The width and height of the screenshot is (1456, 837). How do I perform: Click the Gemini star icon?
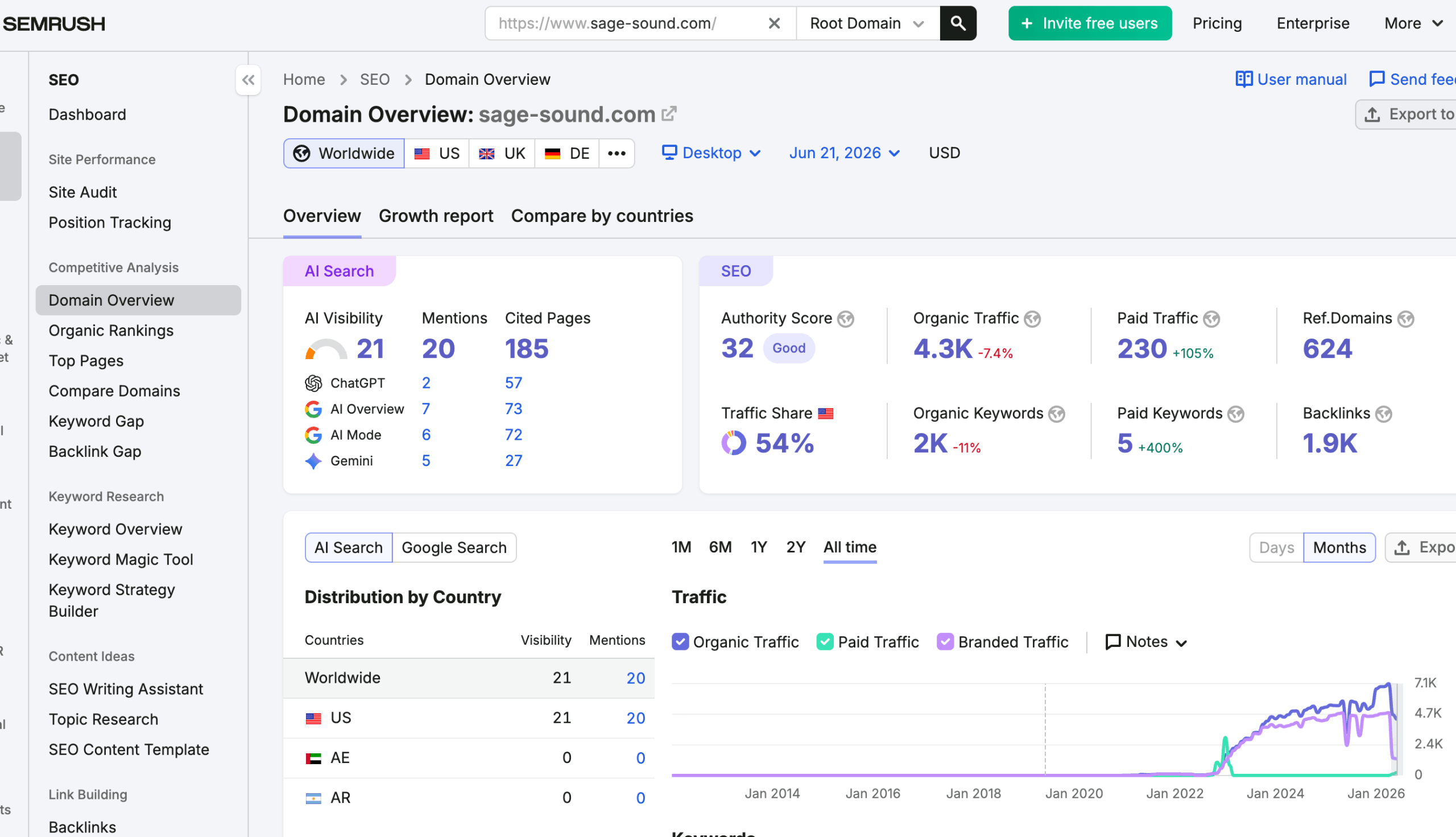313,461
